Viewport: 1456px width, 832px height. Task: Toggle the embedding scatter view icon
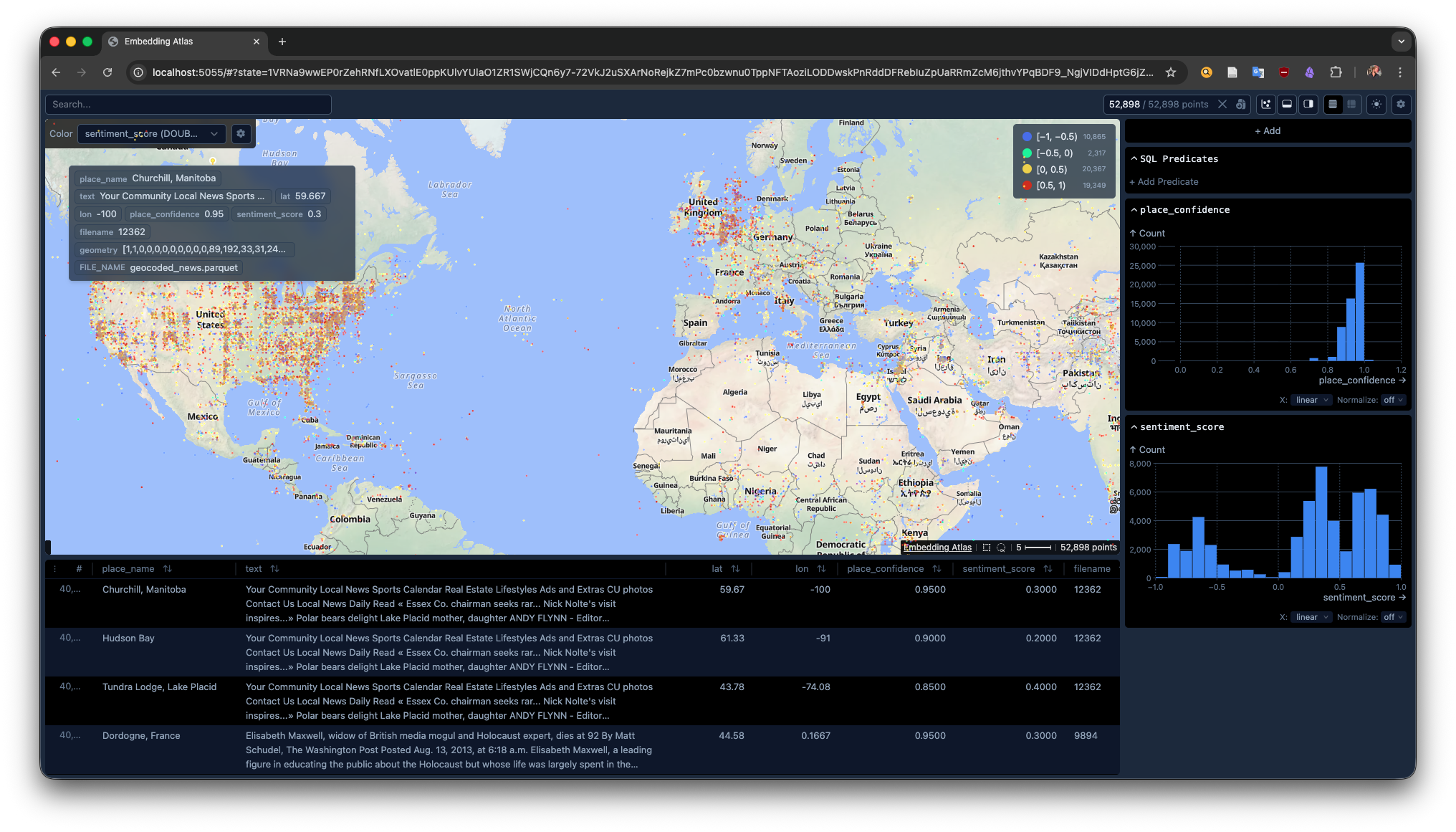(x=1266, y=105)
